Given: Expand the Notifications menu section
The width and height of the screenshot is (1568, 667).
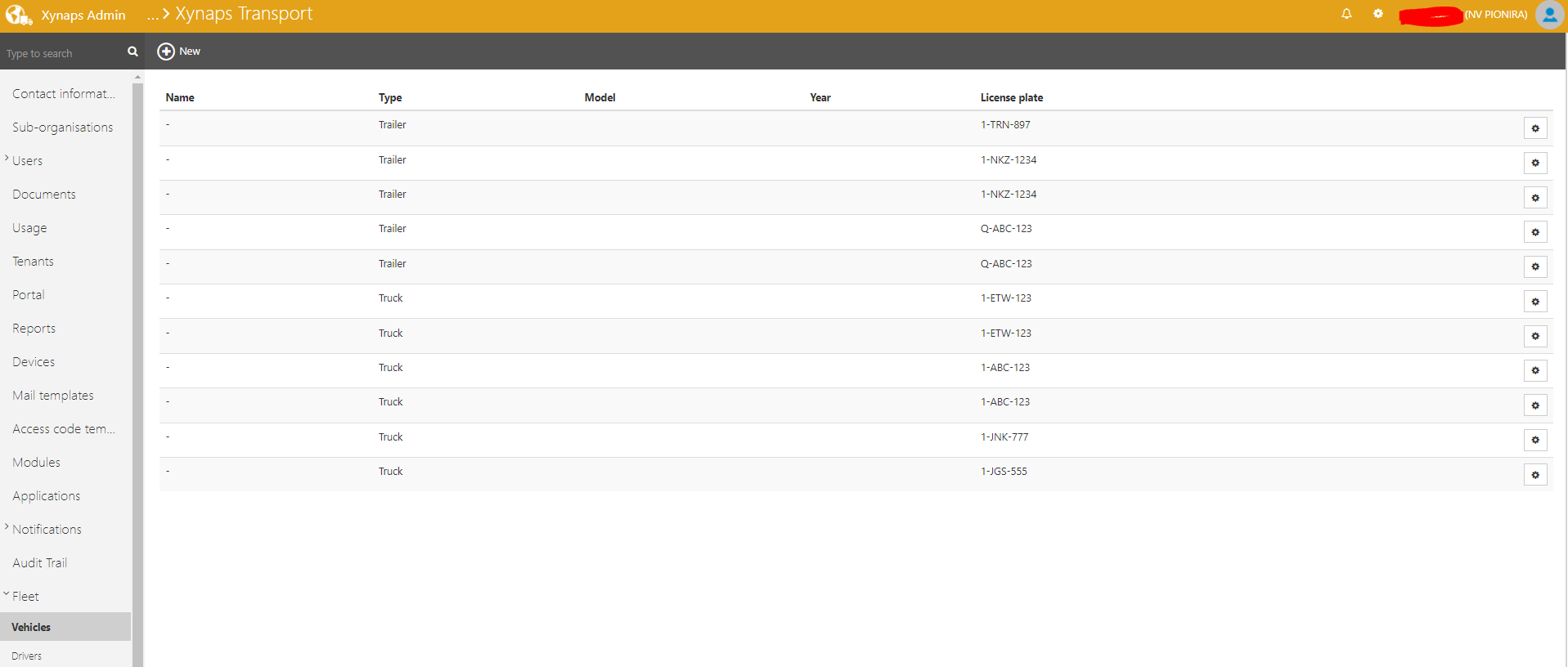Looking at the screenshot, I should coord(47,530).
